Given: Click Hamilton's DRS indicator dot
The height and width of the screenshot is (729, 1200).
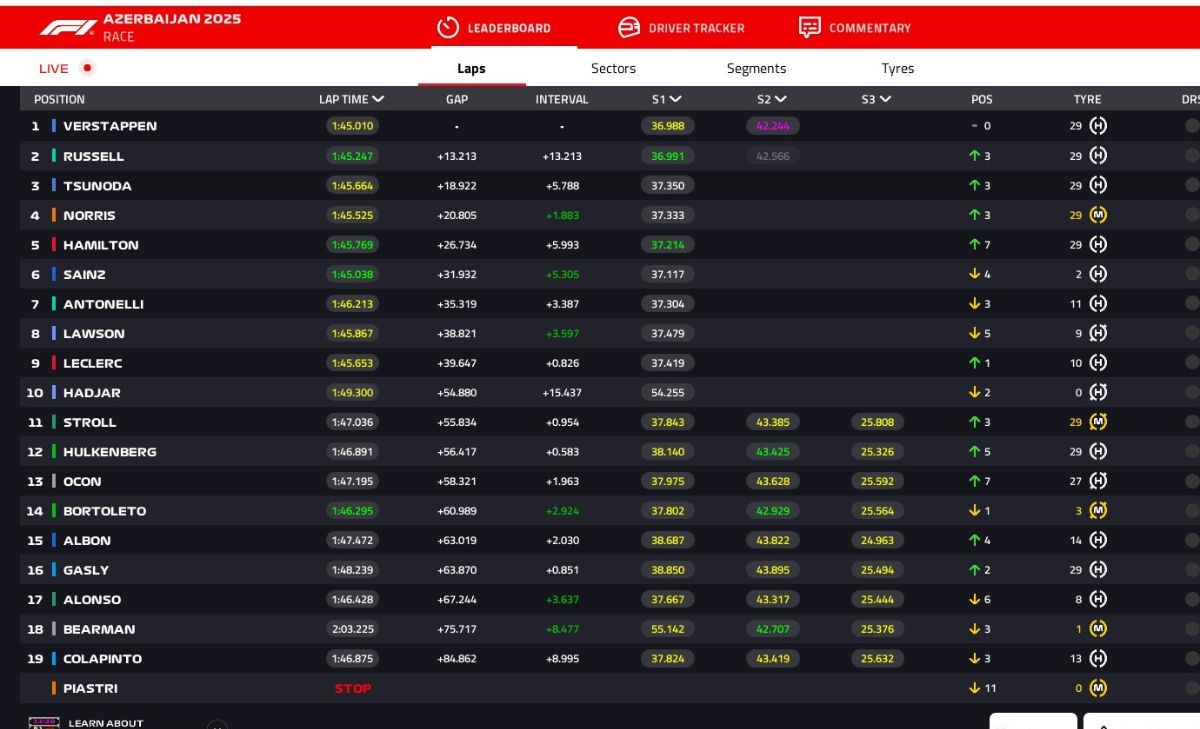Looking at the screenshot, I should click(x=1191, y=245).
